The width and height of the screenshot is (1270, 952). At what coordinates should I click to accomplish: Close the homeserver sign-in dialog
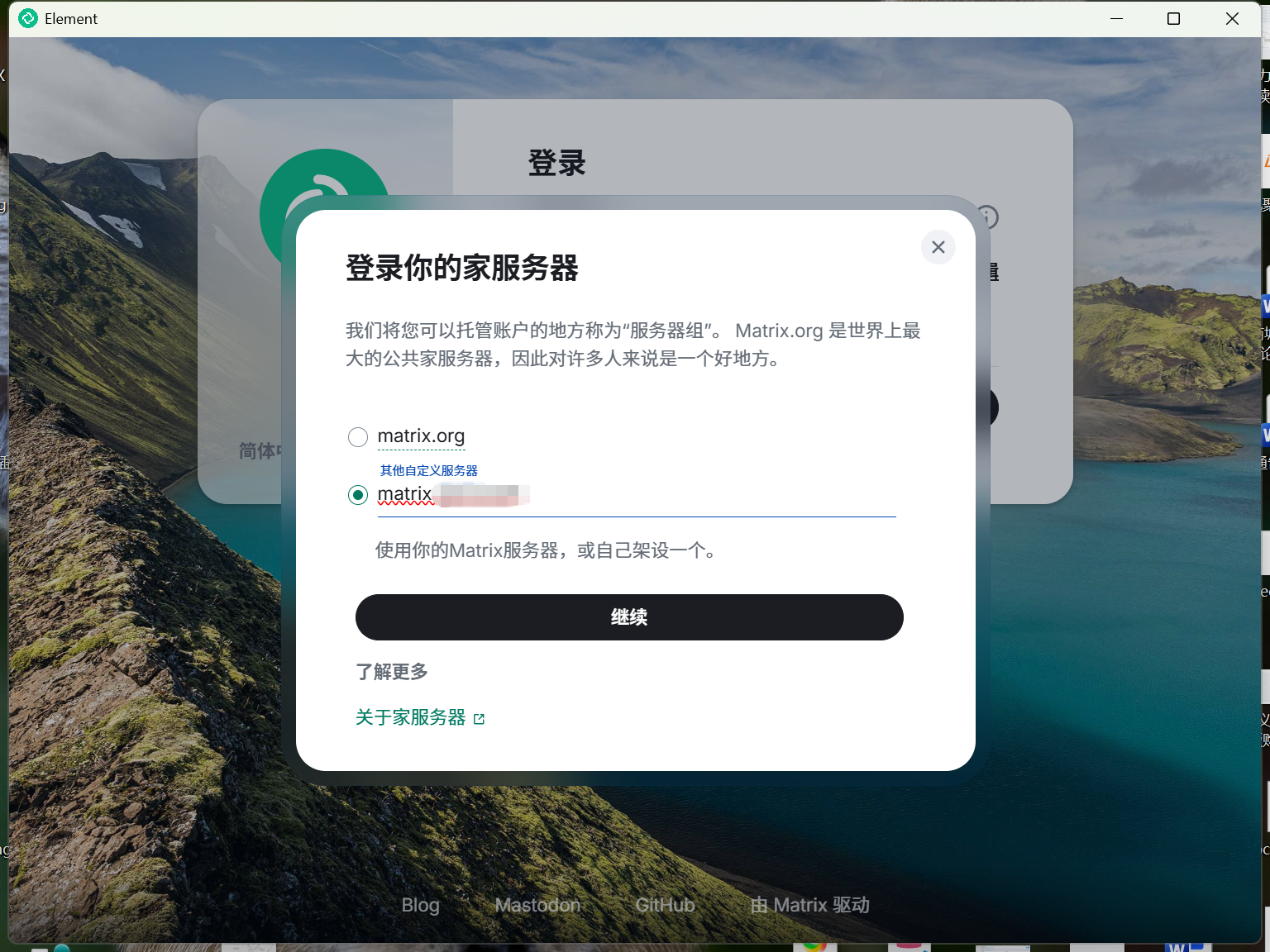pyautogui.click(x=938, y=247)
